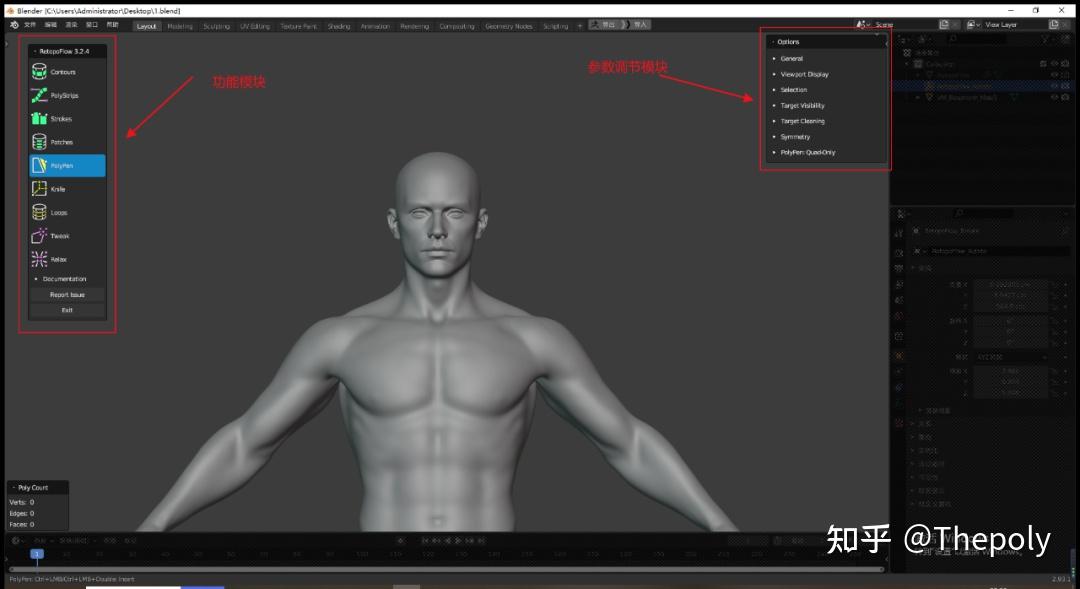Viewport: 1080px width, 589px height.
Task: Switch to the Sculpting workspace tab
Action: [x=218, y=26]
